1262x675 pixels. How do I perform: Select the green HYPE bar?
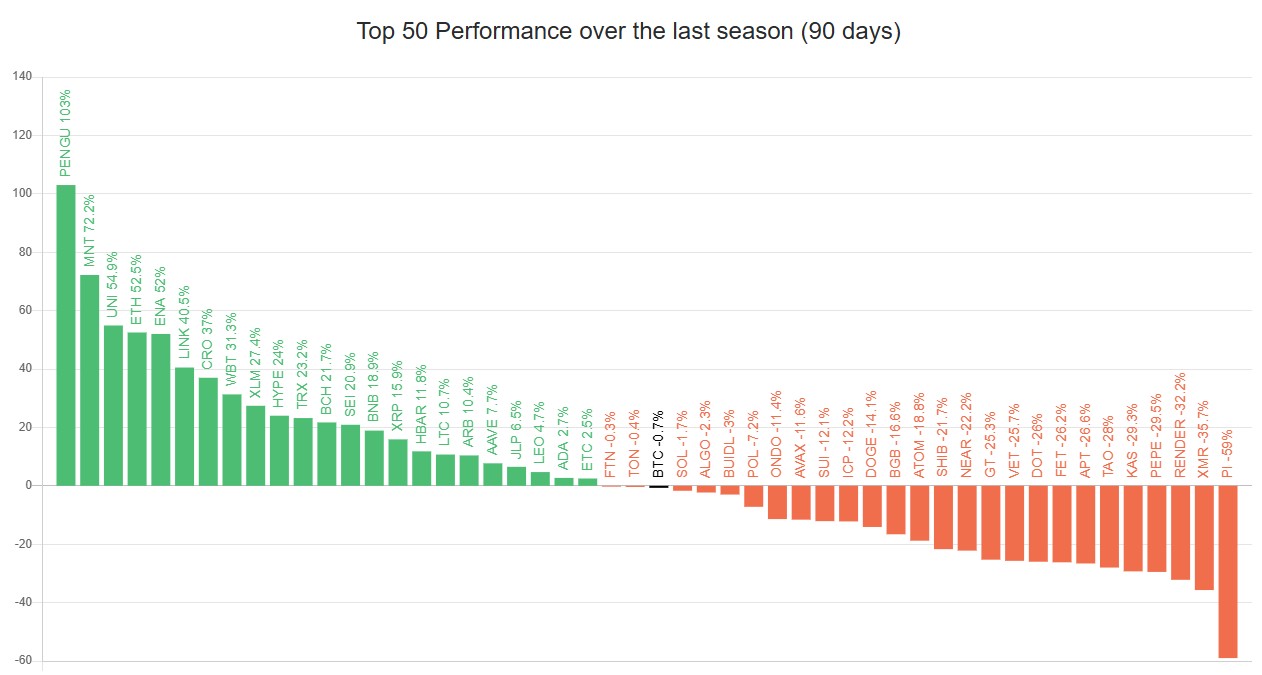279,450
